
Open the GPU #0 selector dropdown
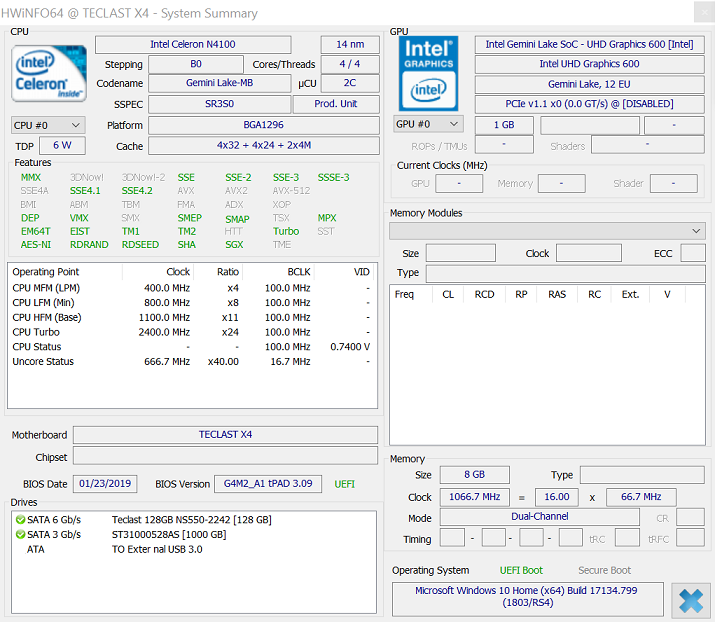coord(428,124)
